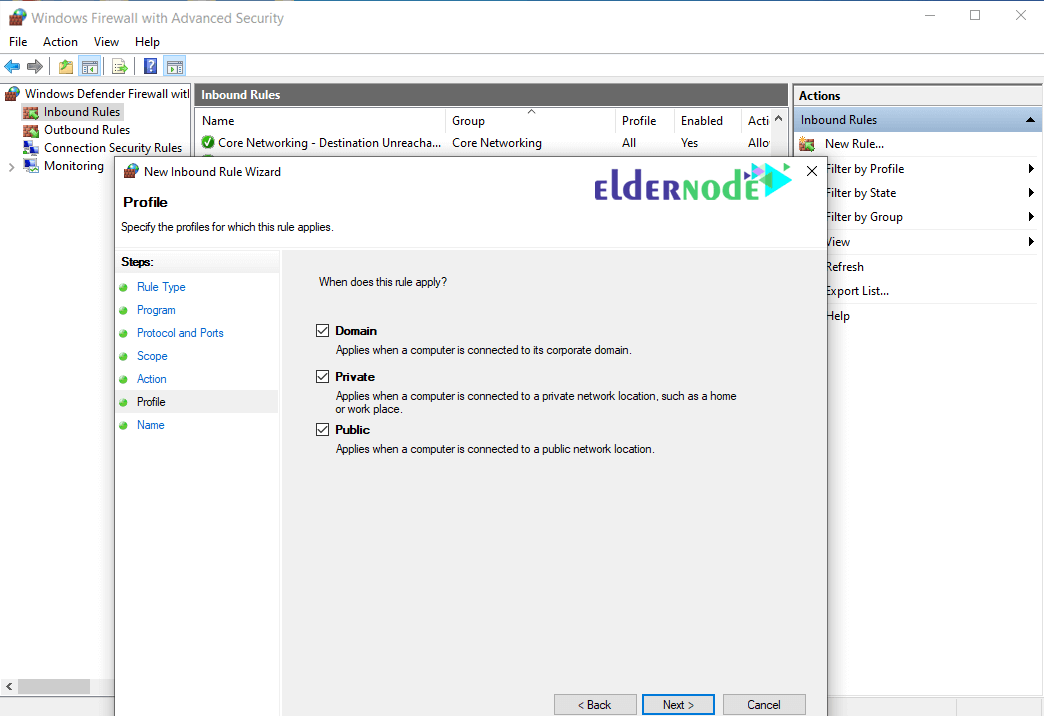Viewport: 1044px width, 716px height.
Task: Click the Next button in wizard
Action: click(678, 705)
